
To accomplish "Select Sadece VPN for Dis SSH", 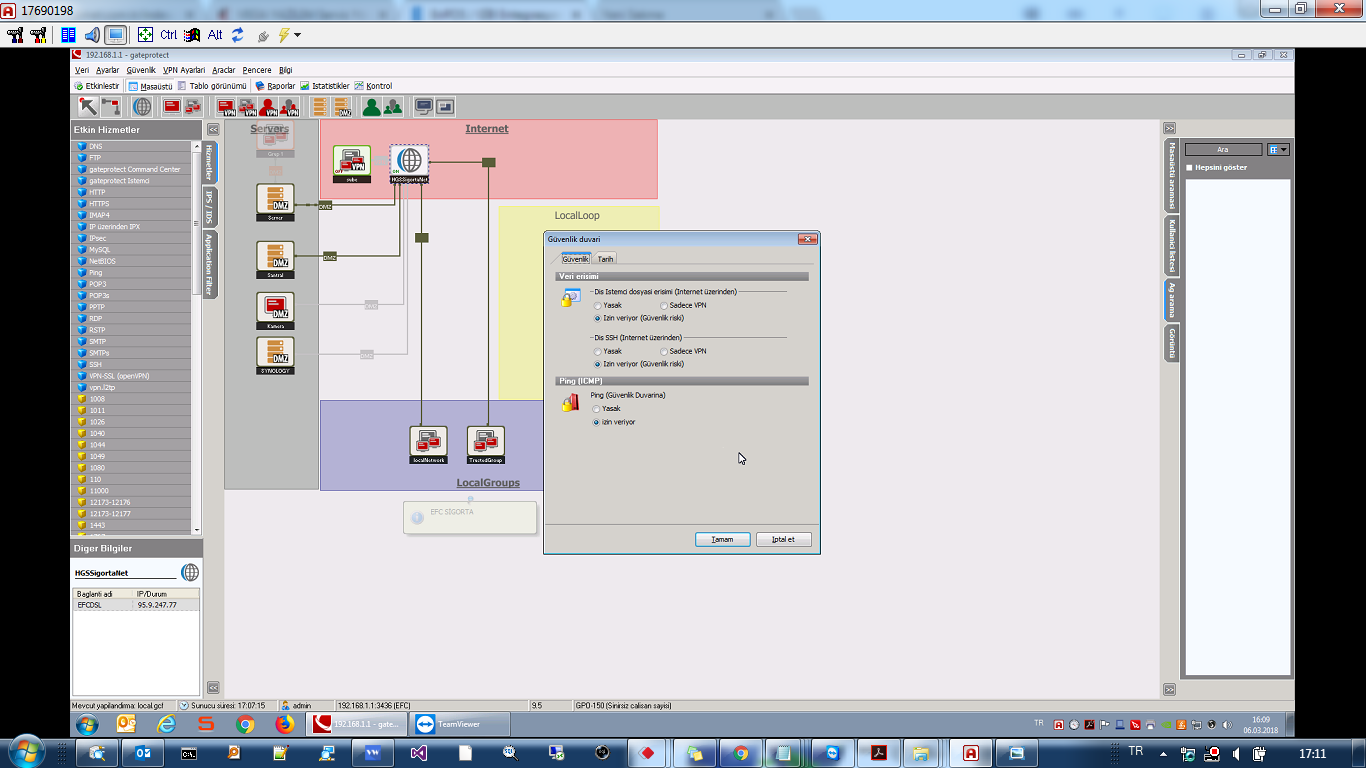I will coord(663,351).
